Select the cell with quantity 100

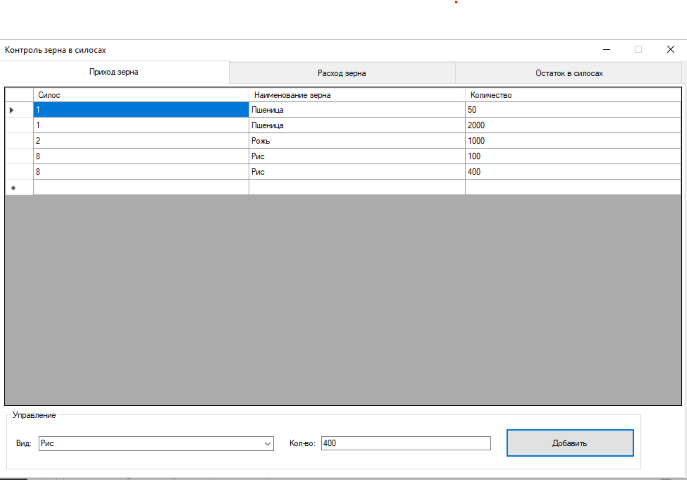(x=572, y=157)
